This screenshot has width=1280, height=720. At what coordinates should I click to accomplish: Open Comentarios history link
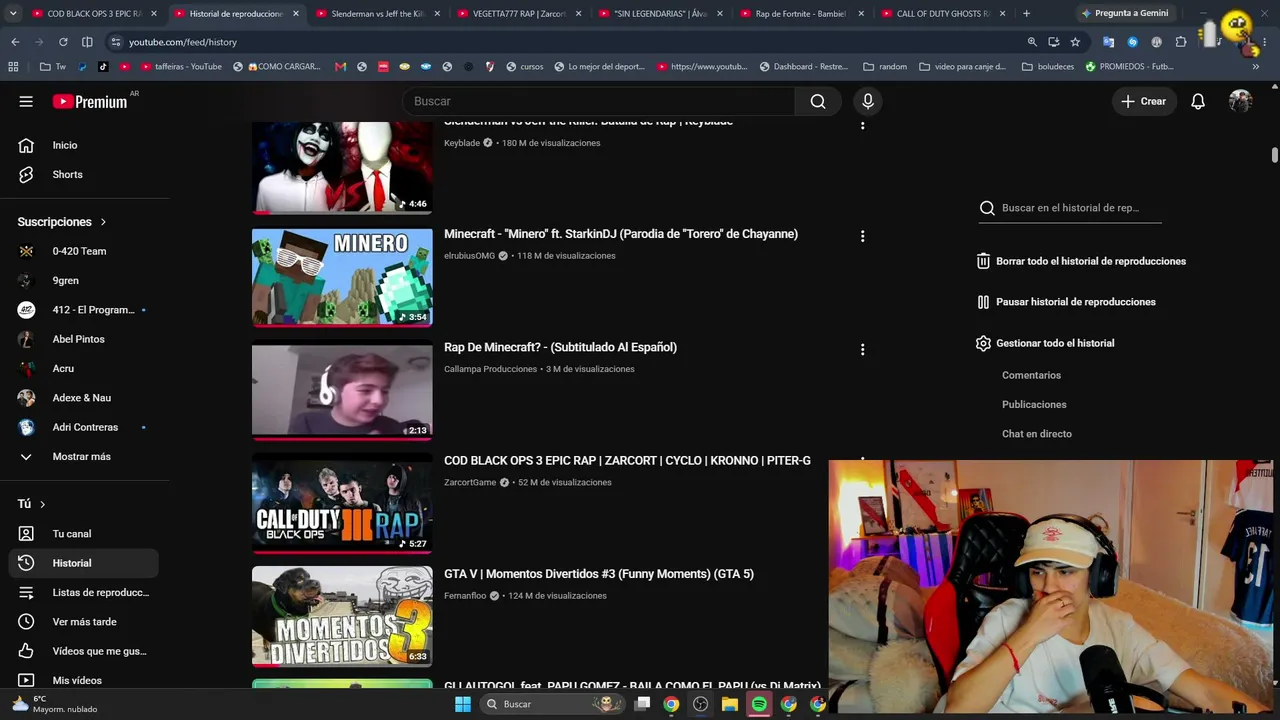point(1031,375)
